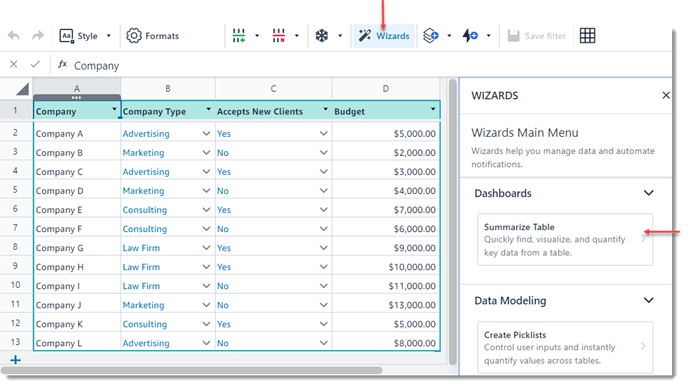Image resolution: width=690 pixels, height=385 pixels.
Task: Click the table grid icon
Action: pyautogui.click(x=587, y=36)
